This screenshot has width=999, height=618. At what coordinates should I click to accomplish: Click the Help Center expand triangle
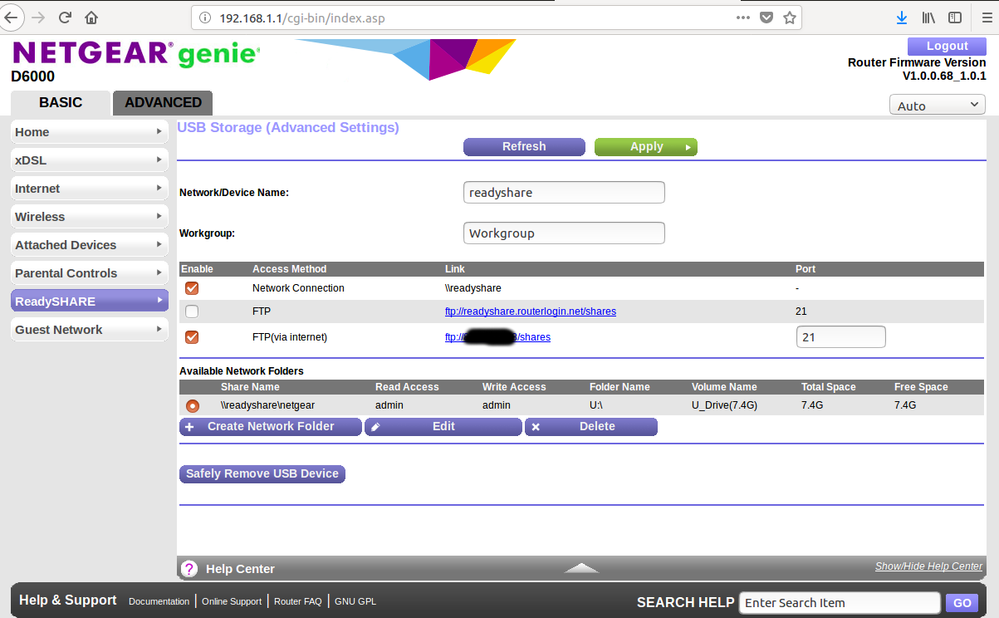581,568
